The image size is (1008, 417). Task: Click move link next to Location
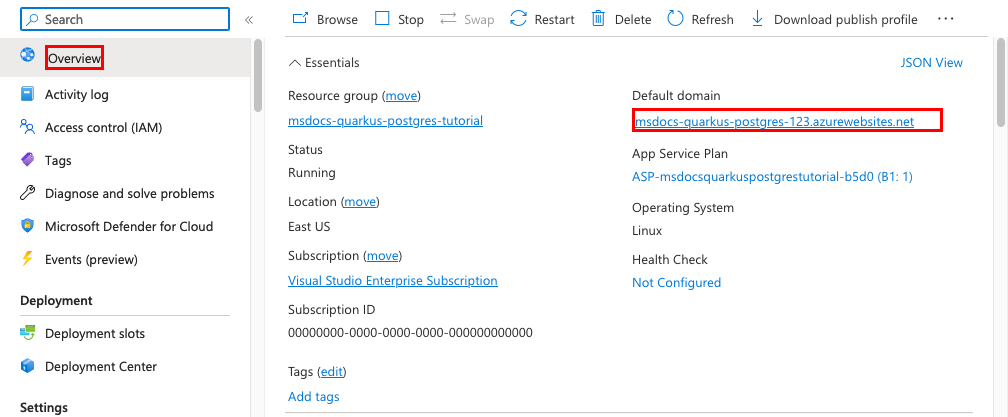(x=360, y=202)
